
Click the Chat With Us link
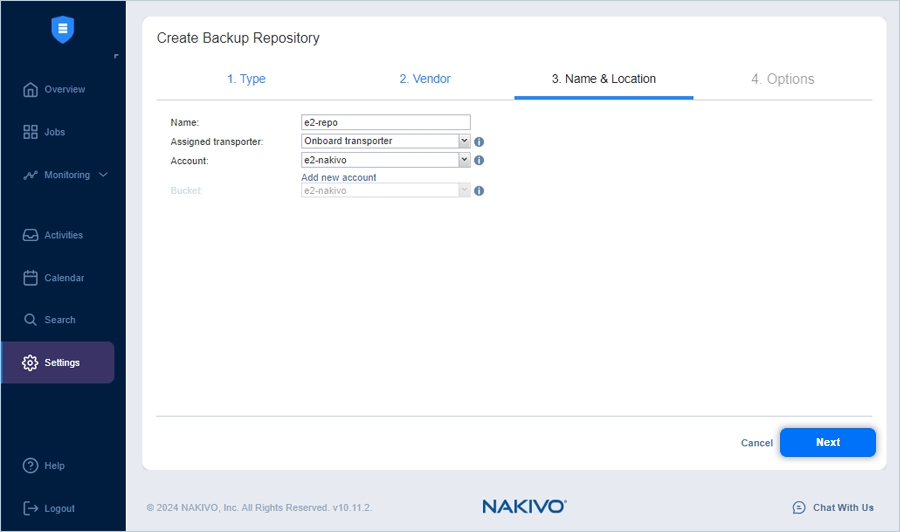click(843, 508)
